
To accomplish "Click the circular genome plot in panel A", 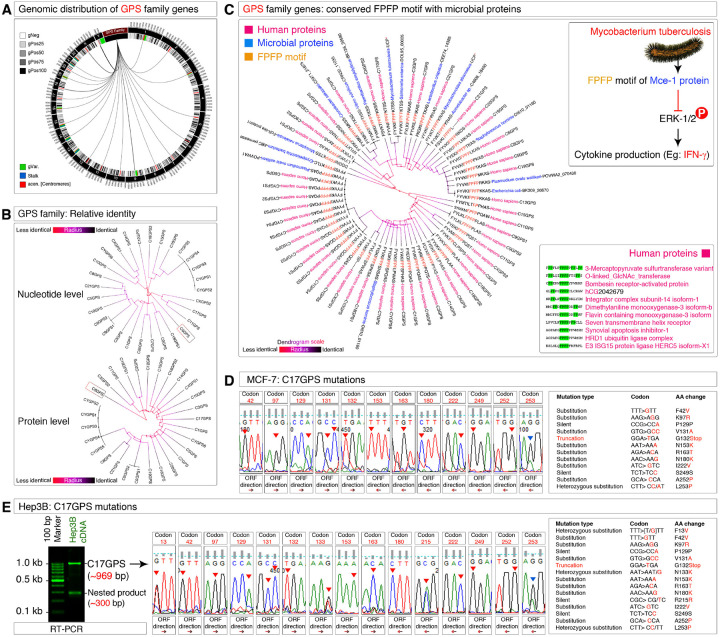I will pos(130,105).
